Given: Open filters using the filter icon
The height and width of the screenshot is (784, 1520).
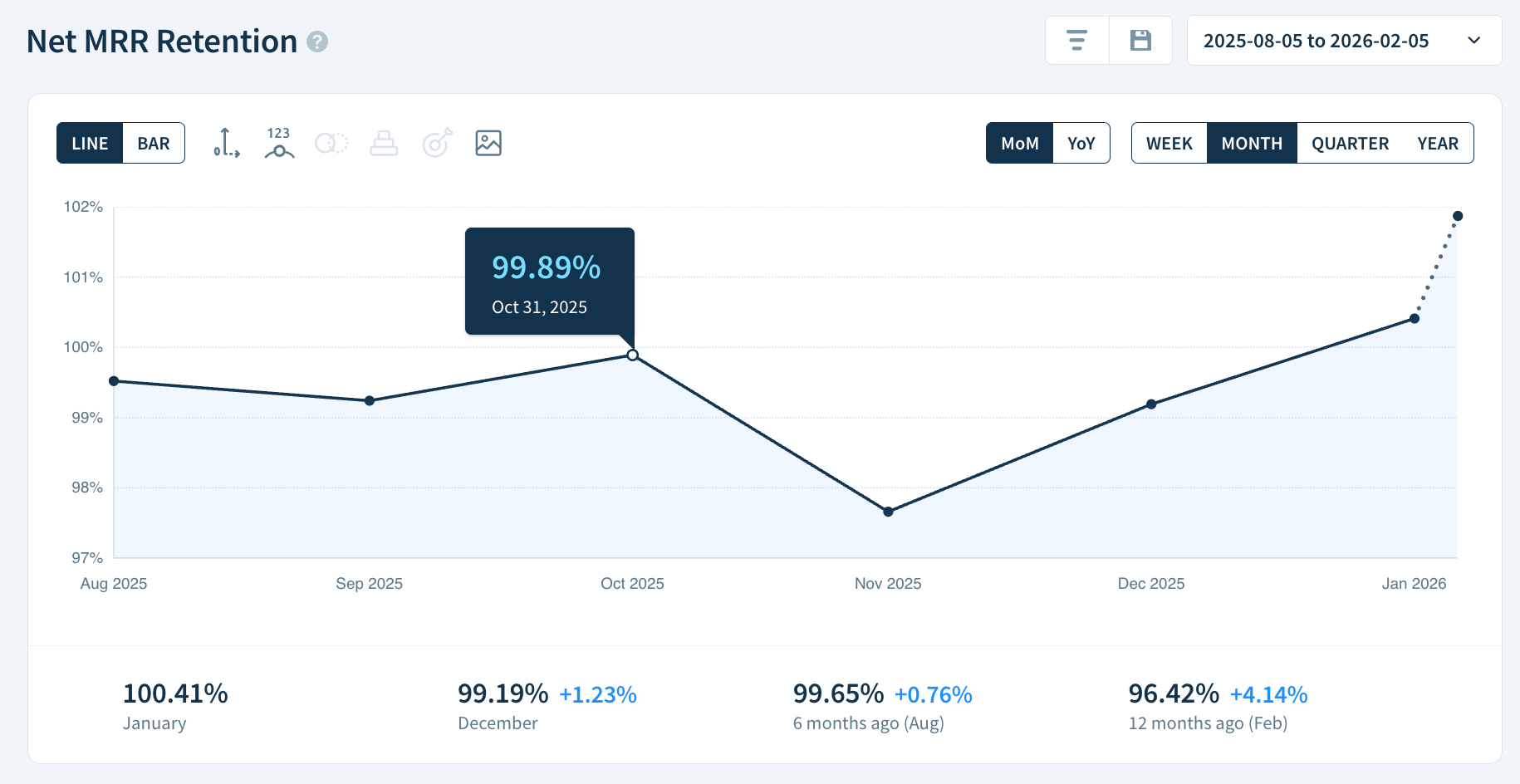Looking at the screenshot, I should click(1077, 40).
